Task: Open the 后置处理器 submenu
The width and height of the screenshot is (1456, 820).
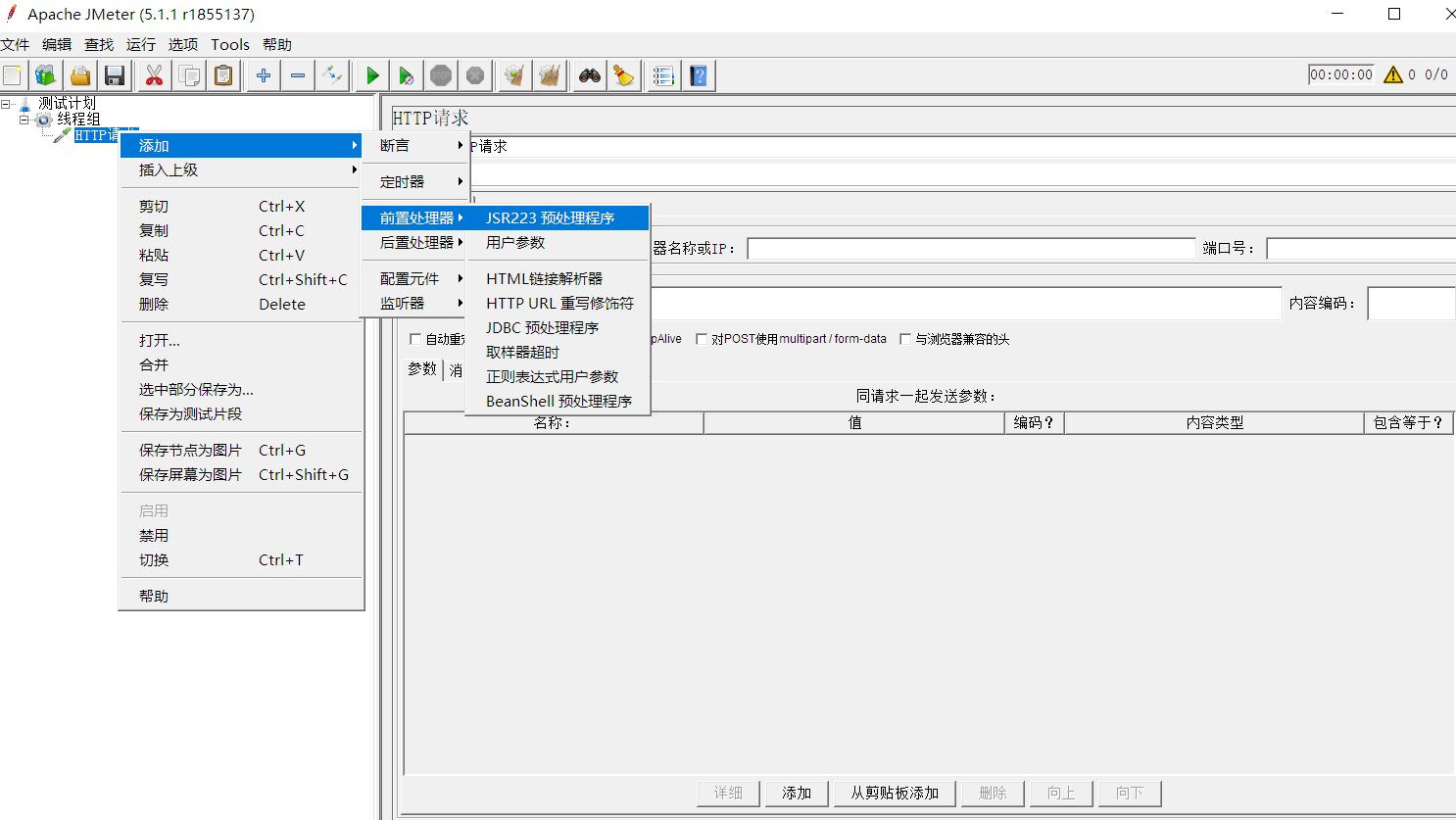Action: (416, 242)
